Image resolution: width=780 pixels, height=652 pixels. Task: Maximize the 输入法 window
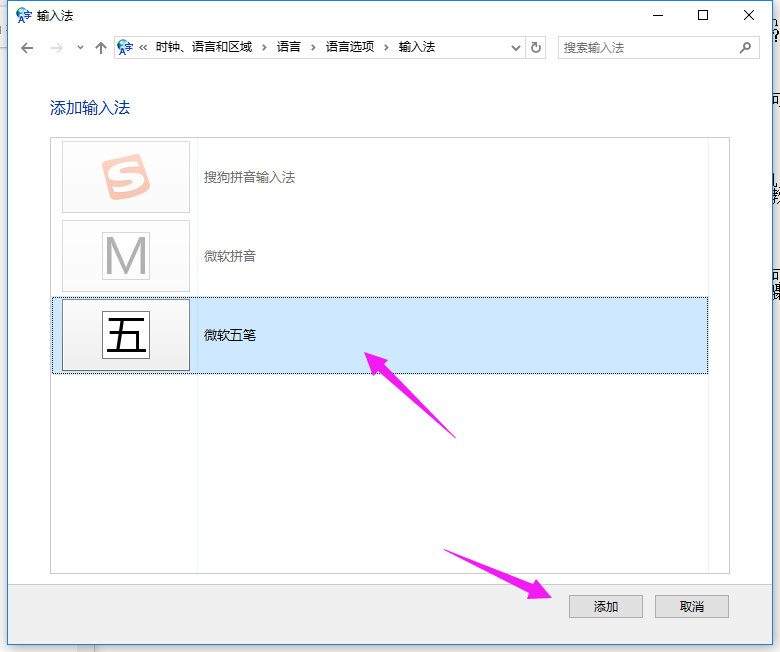(703, 15)
